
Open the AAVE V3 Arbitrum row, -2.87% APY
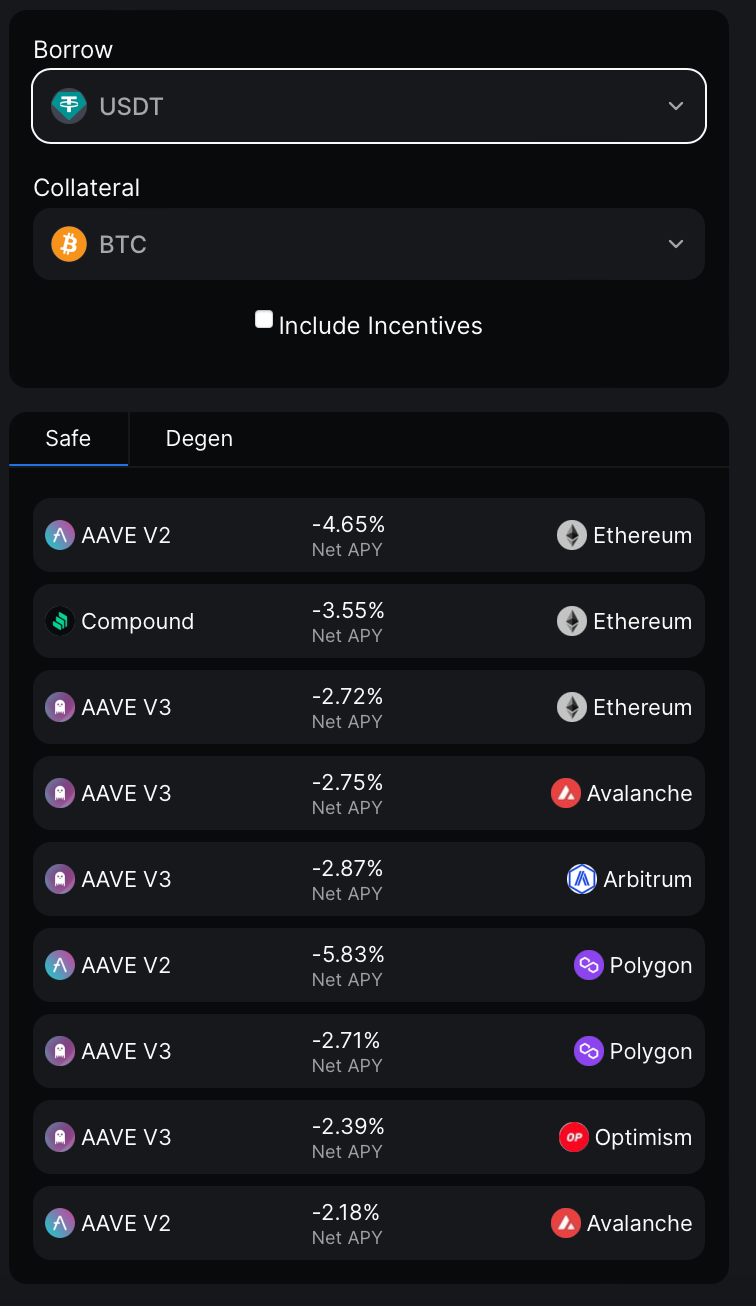[x=368, y=879]
